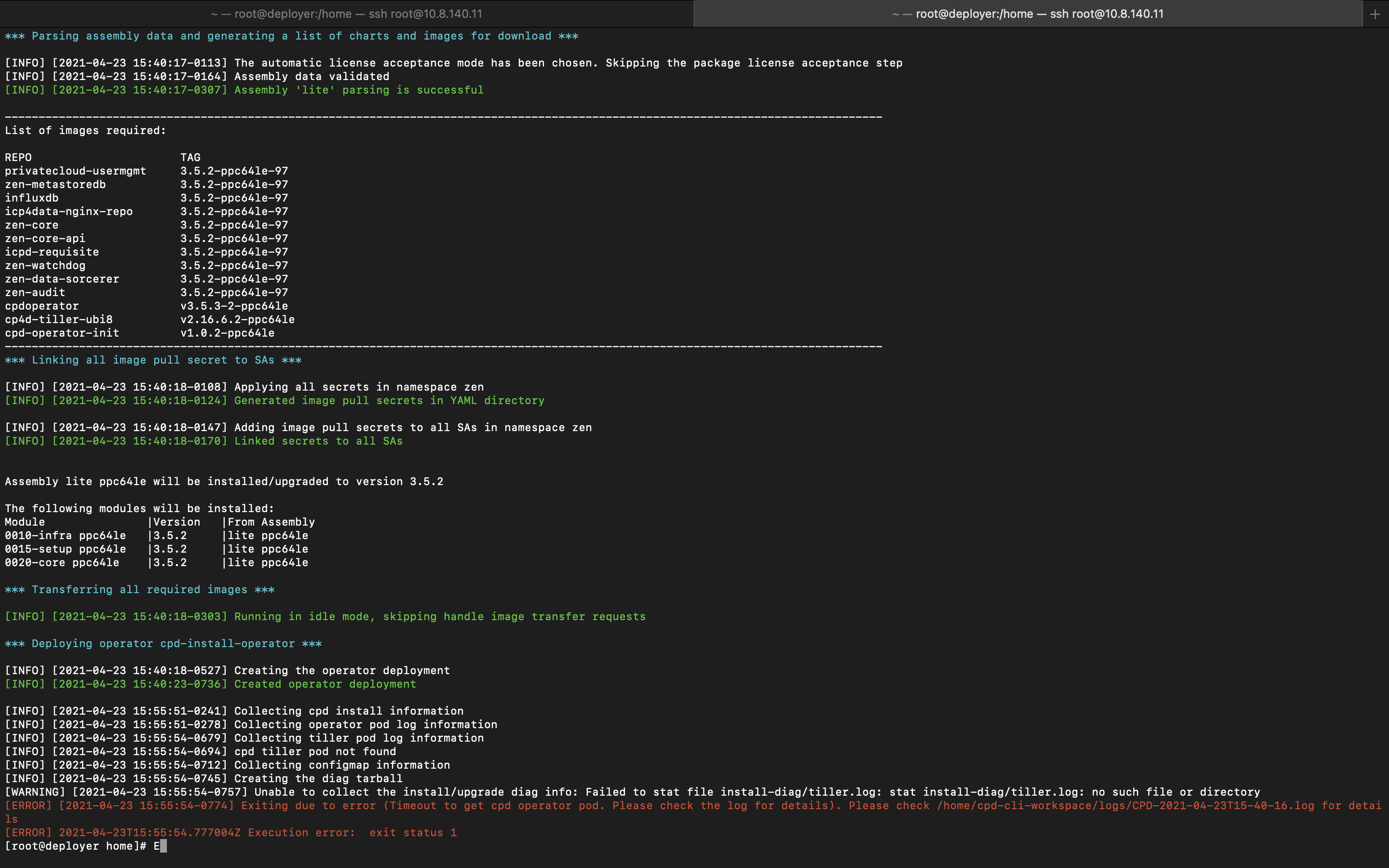Image resolution: width=1389 pixels, height=868 pixels.
Task: Click the 'zen-metastoredb' repo name
Action: pos(55,184)
